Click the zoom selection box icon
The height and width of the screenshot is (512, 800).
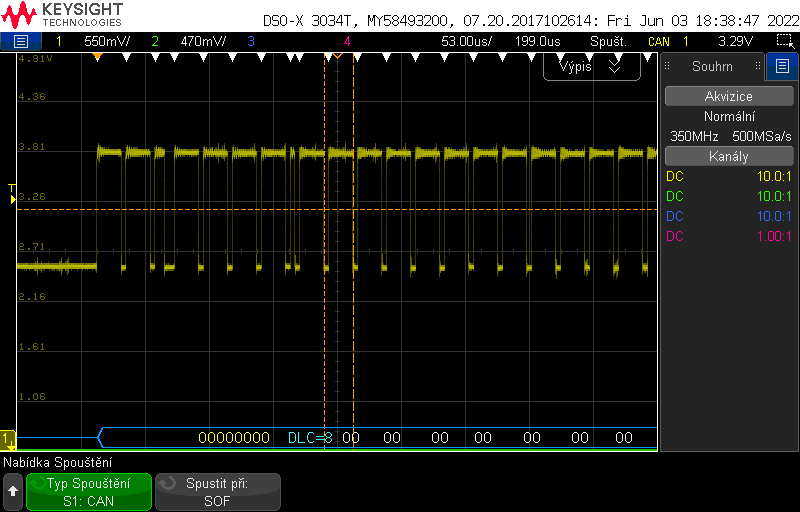tap(785, 41)
